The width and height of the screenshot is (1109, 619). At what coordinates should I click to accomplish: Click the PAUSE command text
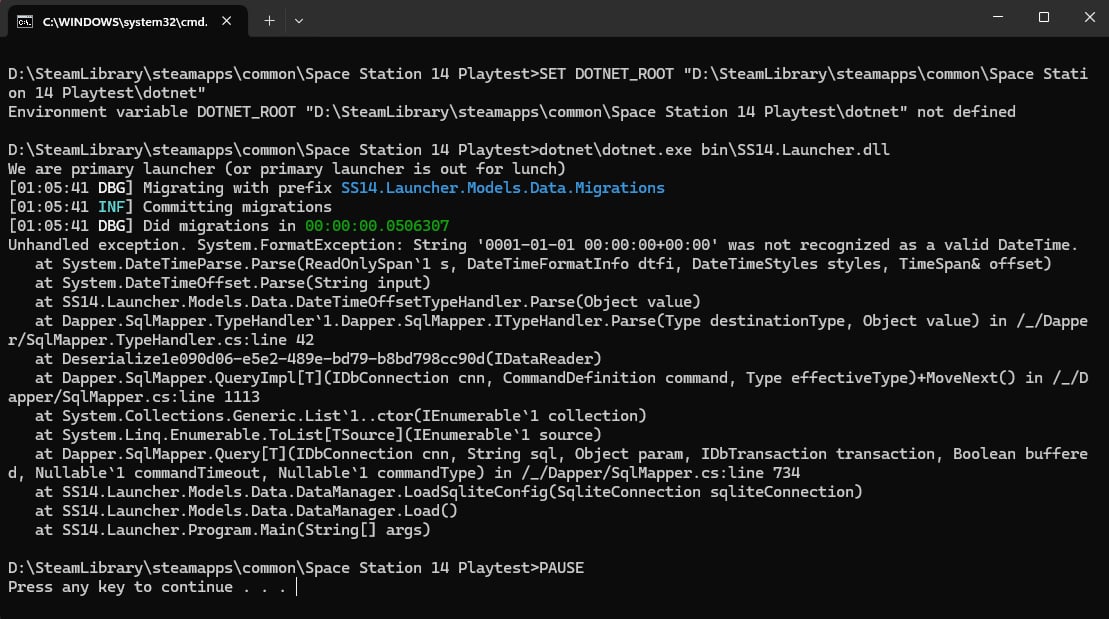pyautogui.click(x=562, y=568)
